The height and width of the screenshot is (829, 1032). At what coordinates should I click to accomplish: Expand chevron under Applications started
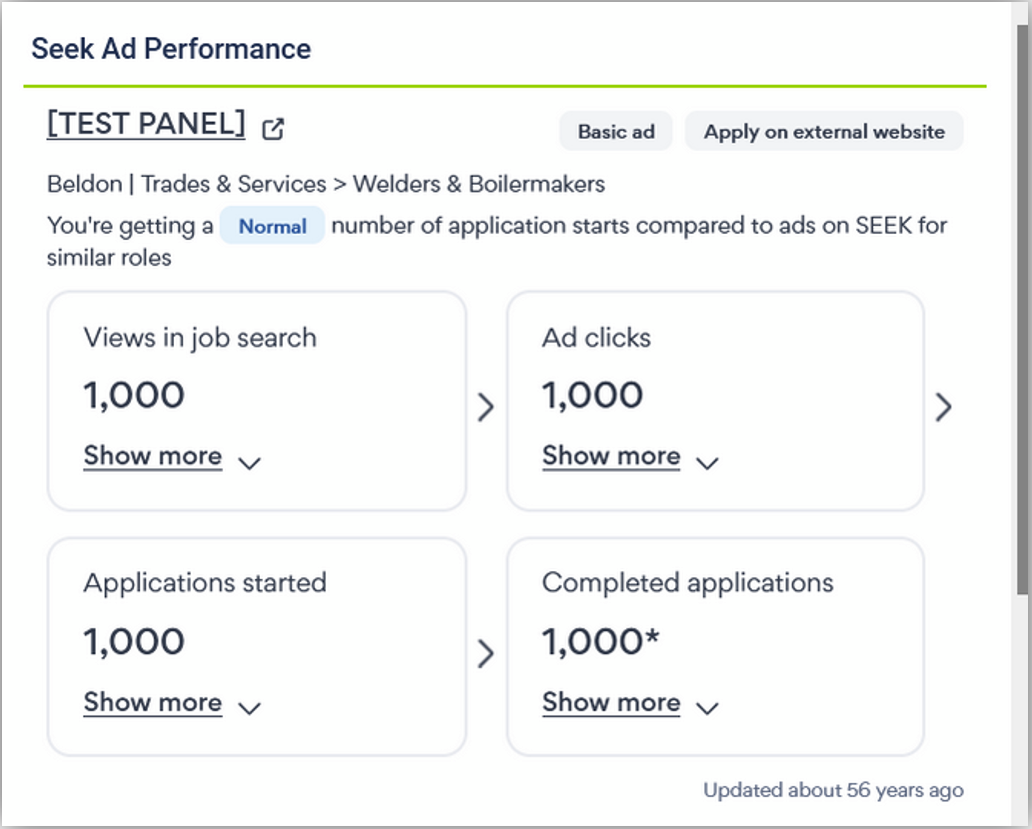[x=250, y=708]
